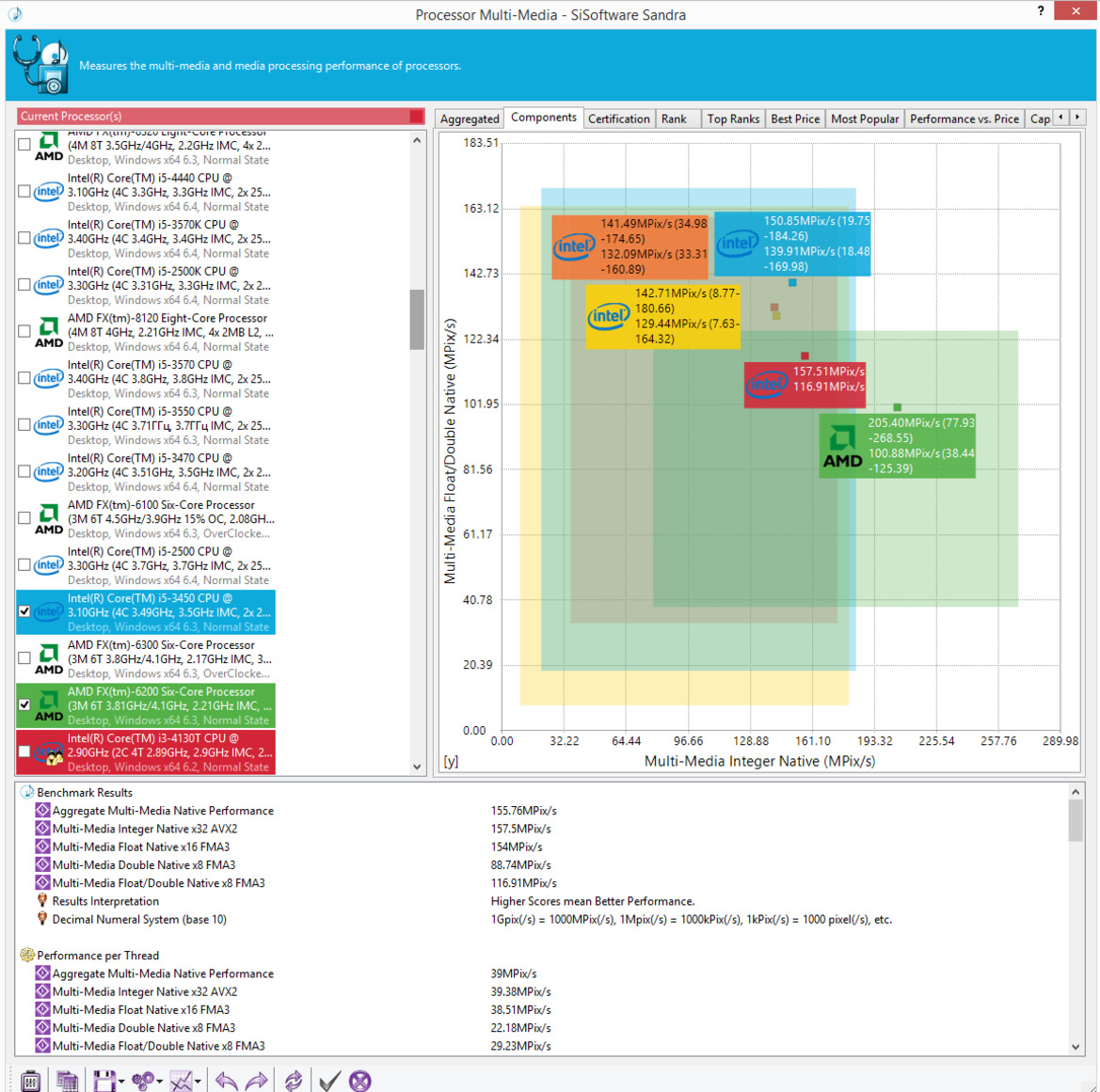Screen dimensions: 1100x1092
Task: Click the floppy disk save icon
Action: point(104,1080)
